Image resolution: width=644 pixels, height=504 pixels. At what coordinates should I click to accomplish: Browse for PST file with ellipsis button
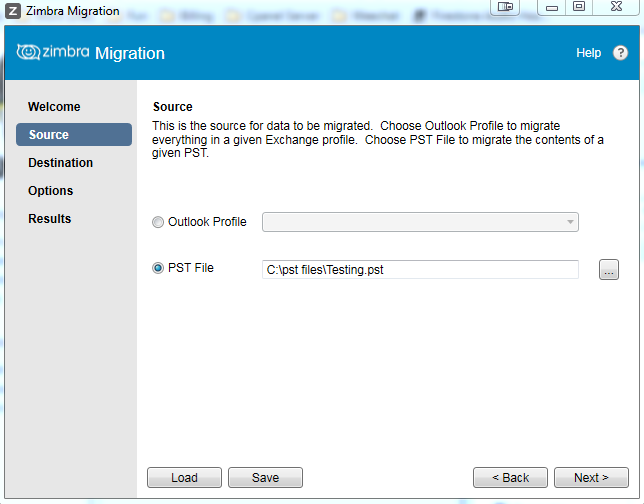[609, 269]
